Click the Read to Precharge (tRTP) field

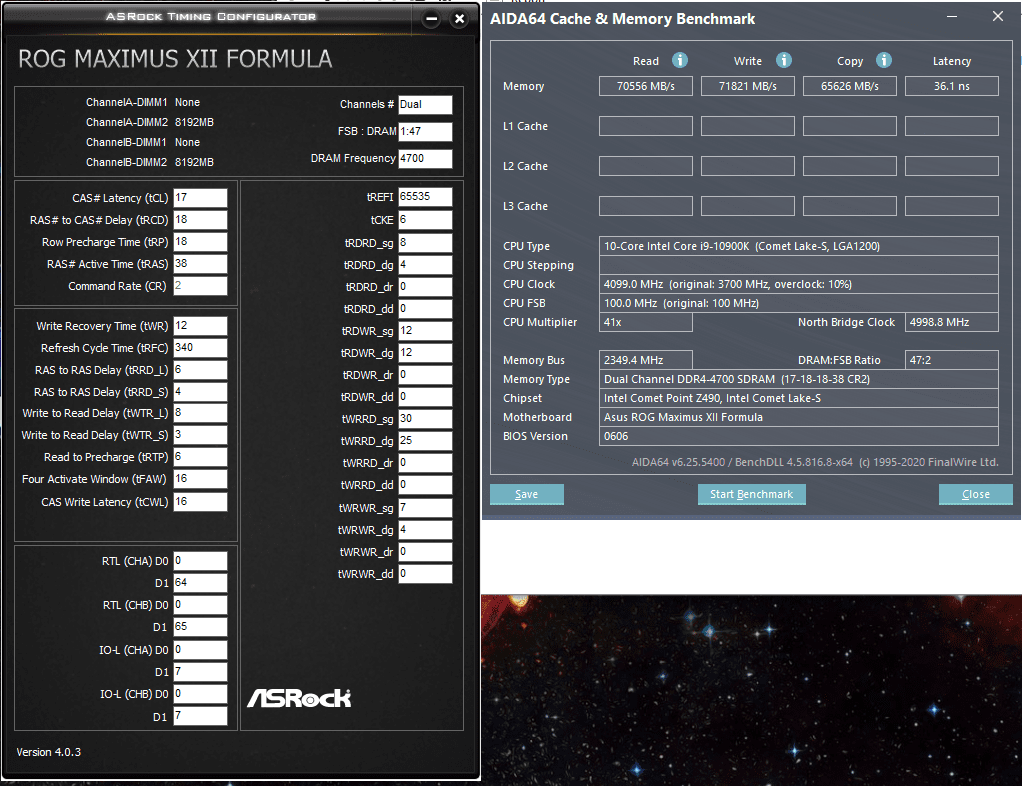[200, 457]
